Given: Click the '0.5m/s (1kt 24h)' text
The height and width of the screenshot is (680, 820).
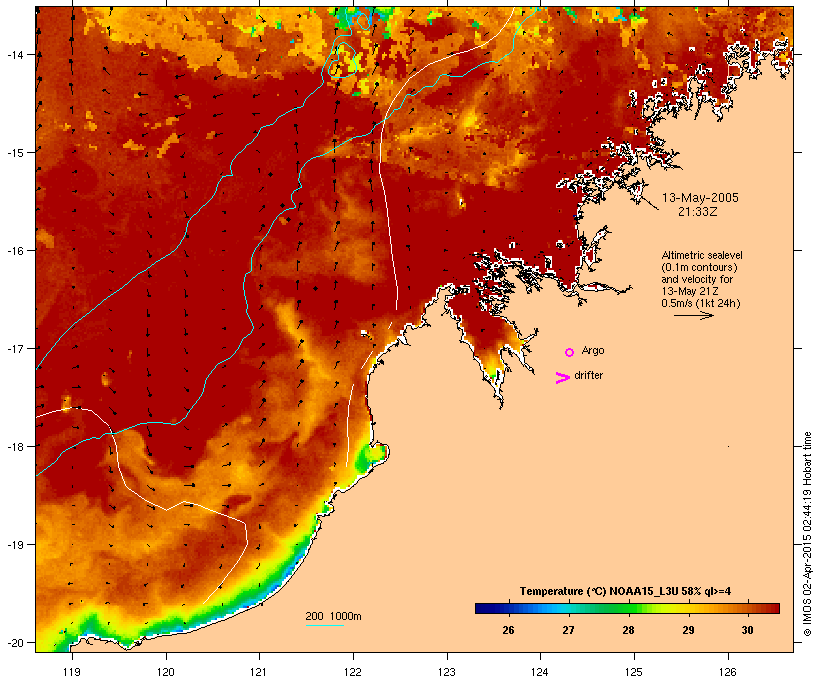Looking at the screenshot, I should 701,303.
